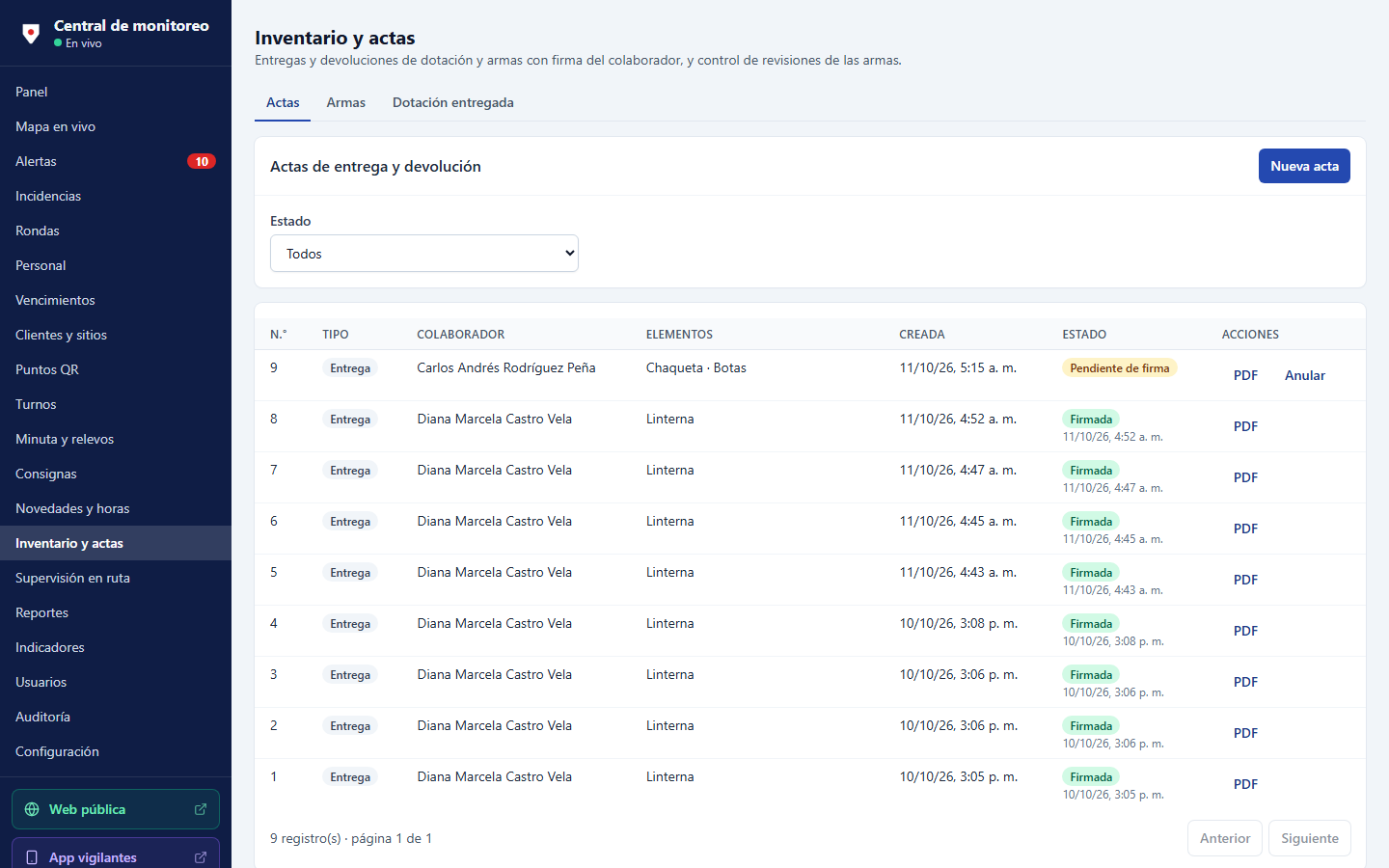Open the PDF for acta number 1

pyautogui.click(x=1245, y=784)
